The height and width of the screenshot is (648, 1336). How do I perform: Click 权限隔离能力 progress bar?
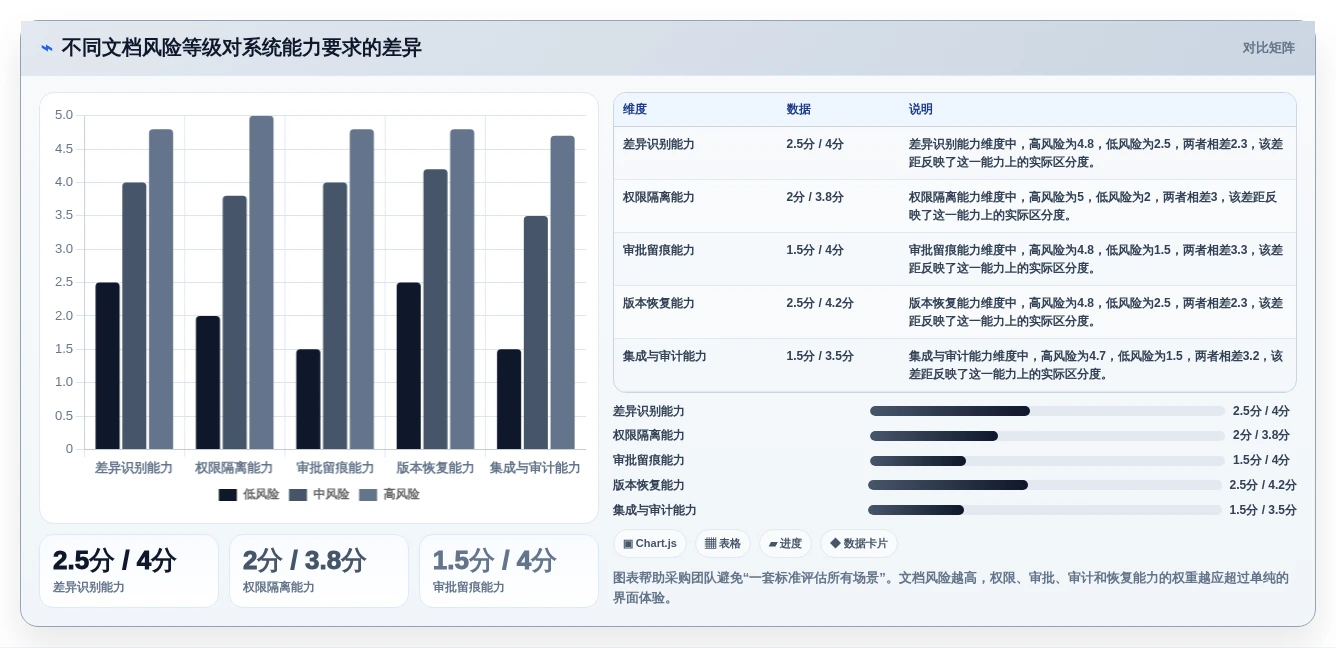tap(1047, 436)
